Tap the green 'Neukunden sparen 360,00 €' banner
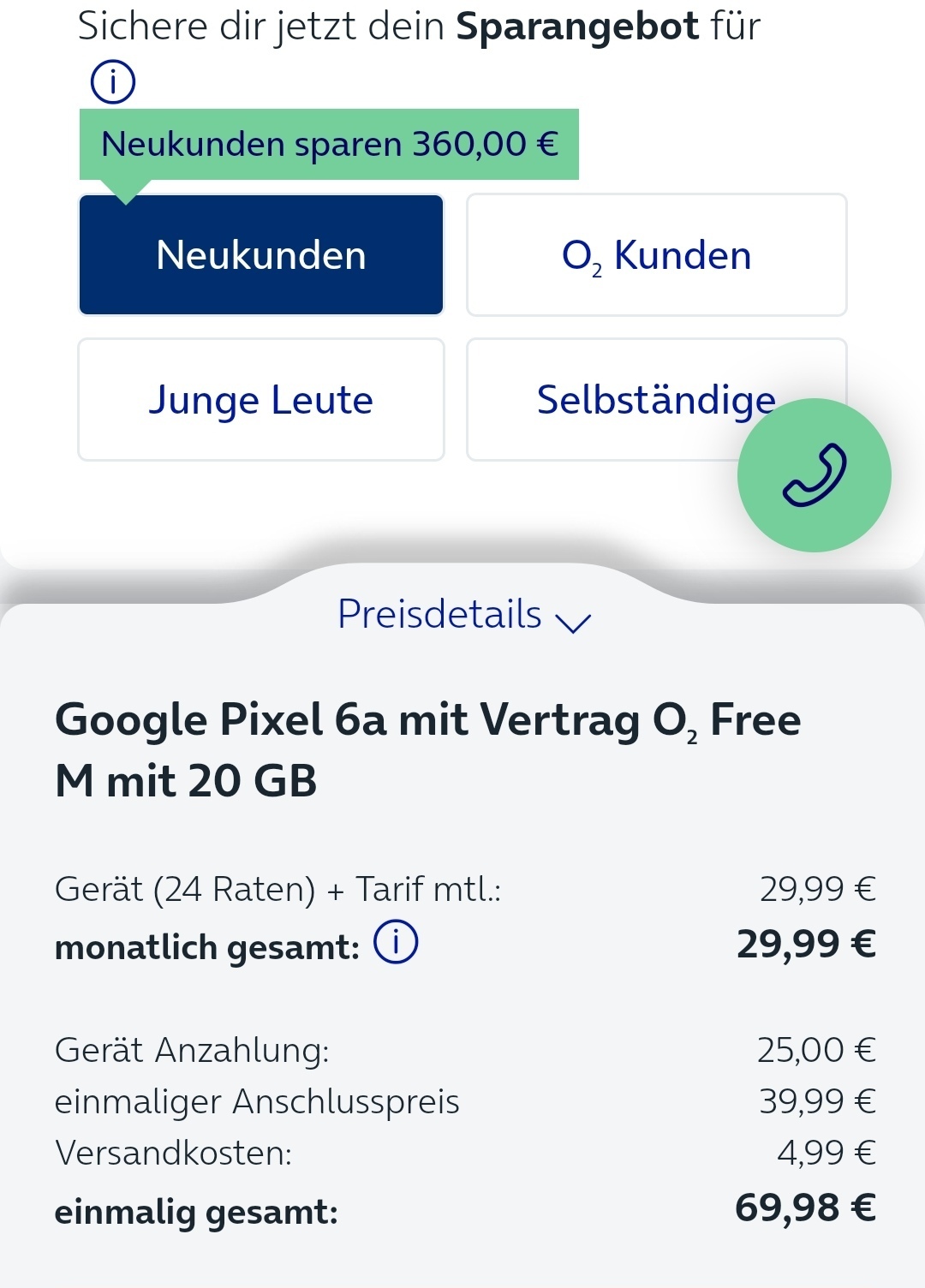 pyautogui.click(x=330, y=144)
